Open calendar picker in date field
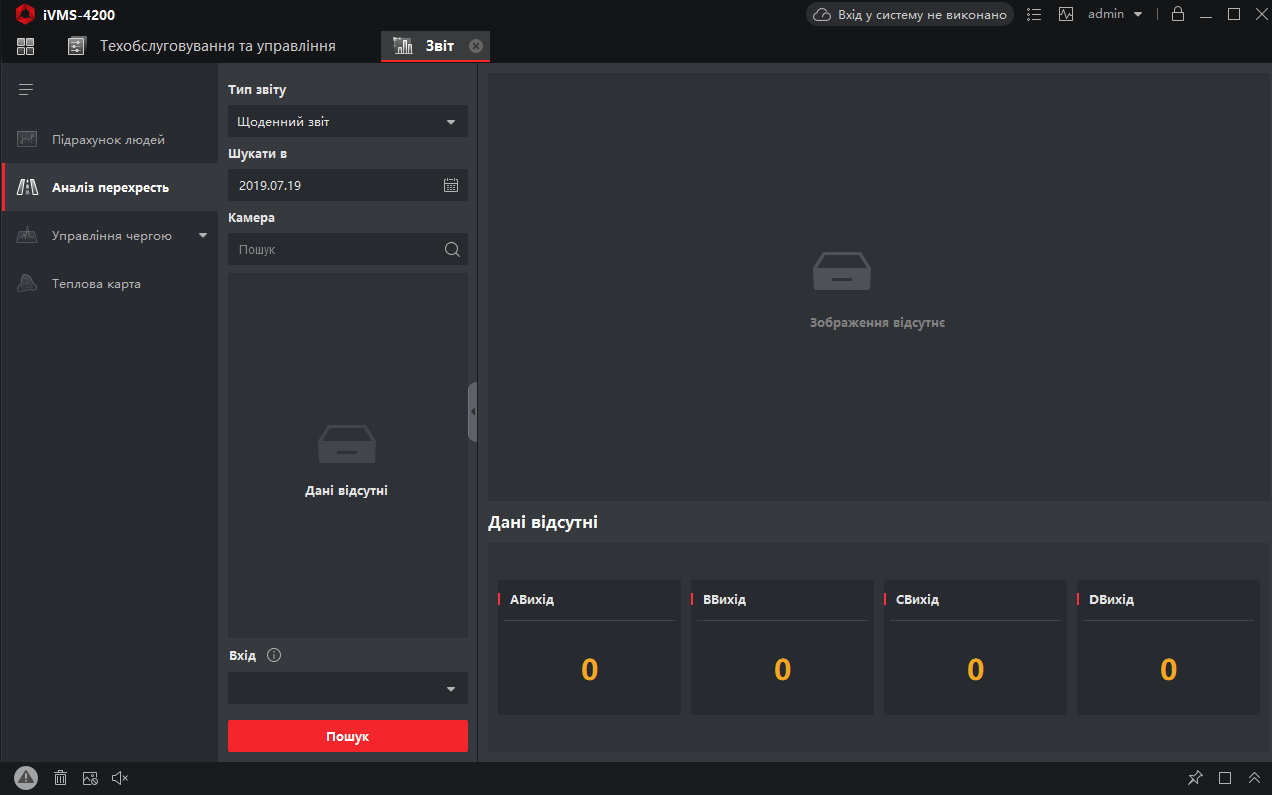Screen dimensions: 1272x795 click(451, 185)
